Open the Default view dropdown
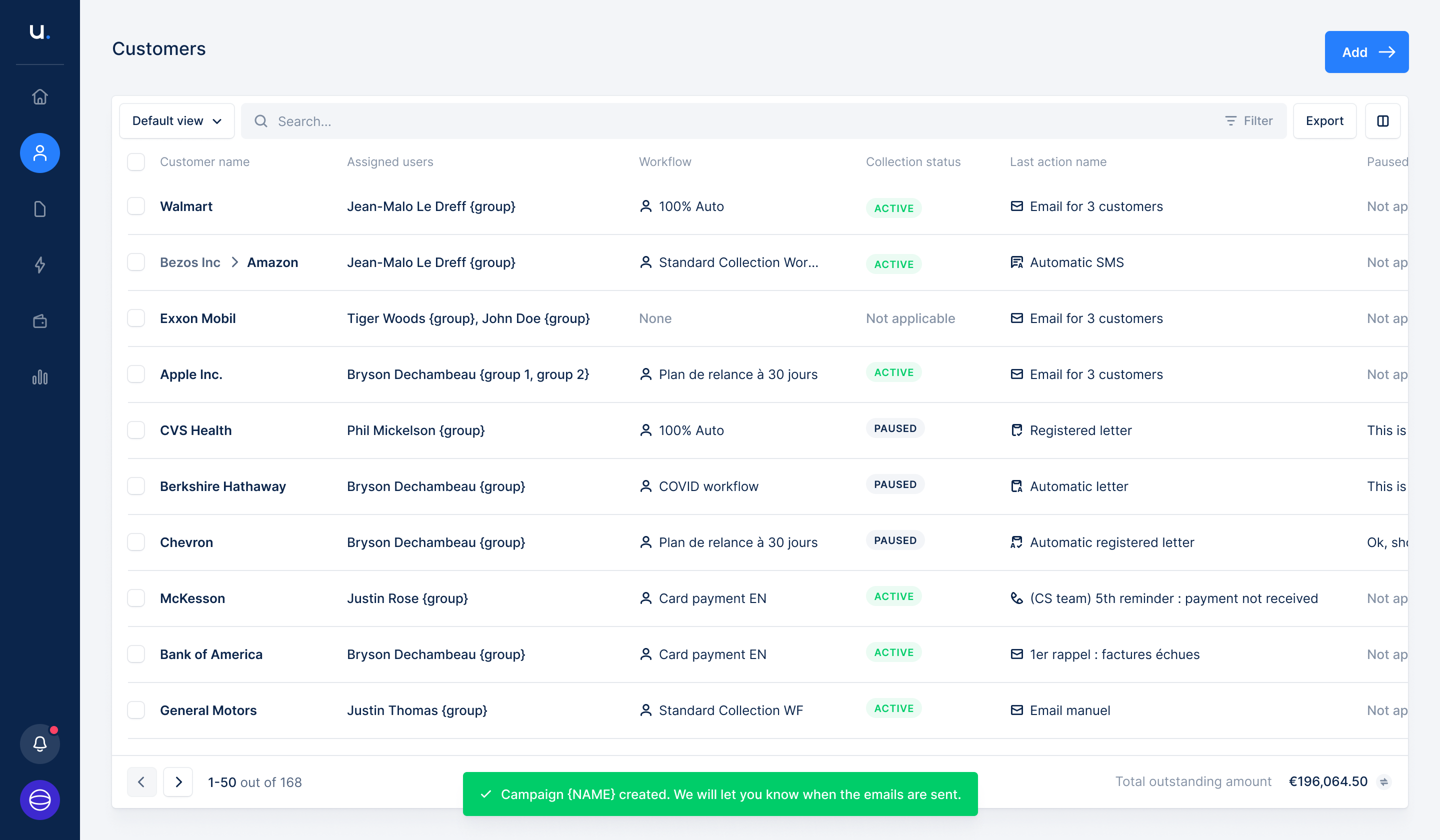This screenshot has width=1440, height=840. pyautogui.click(x=176, y=121)
